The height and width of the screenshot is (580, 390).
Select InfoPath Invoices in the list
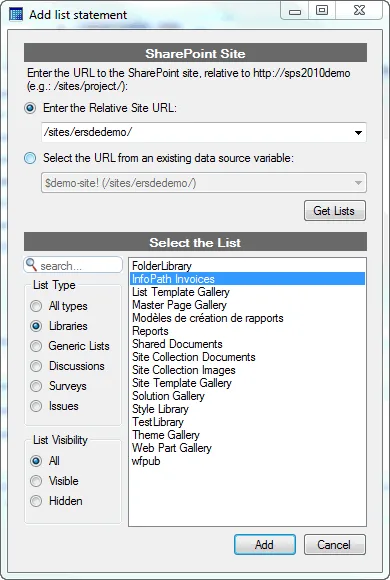(x=247, y=279)
